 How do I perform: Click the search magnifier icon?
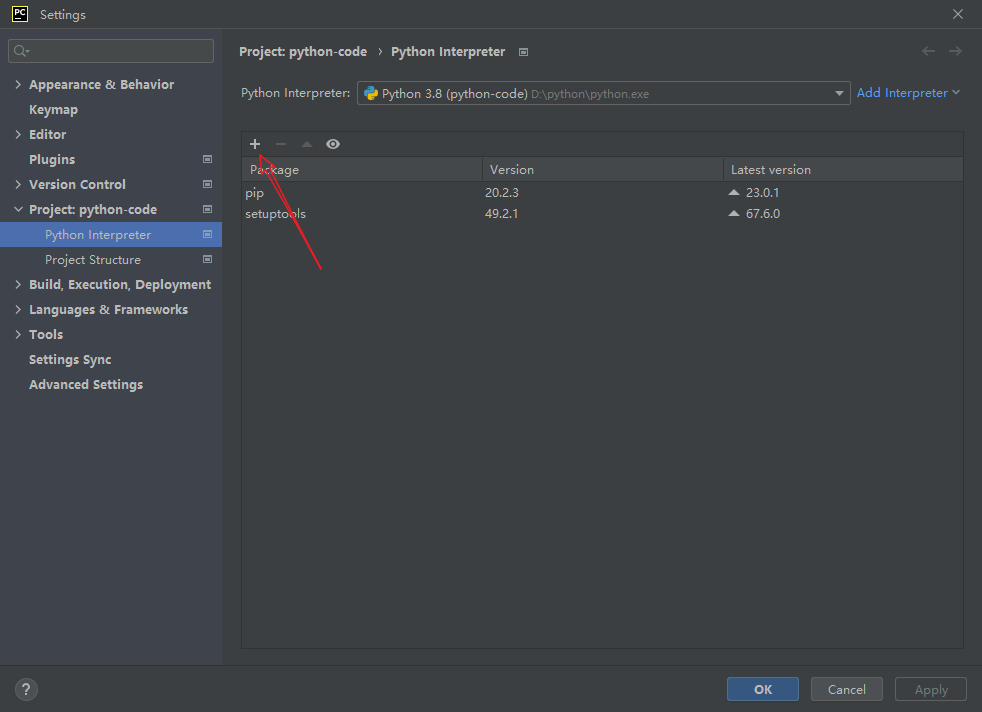click(21, 51)
